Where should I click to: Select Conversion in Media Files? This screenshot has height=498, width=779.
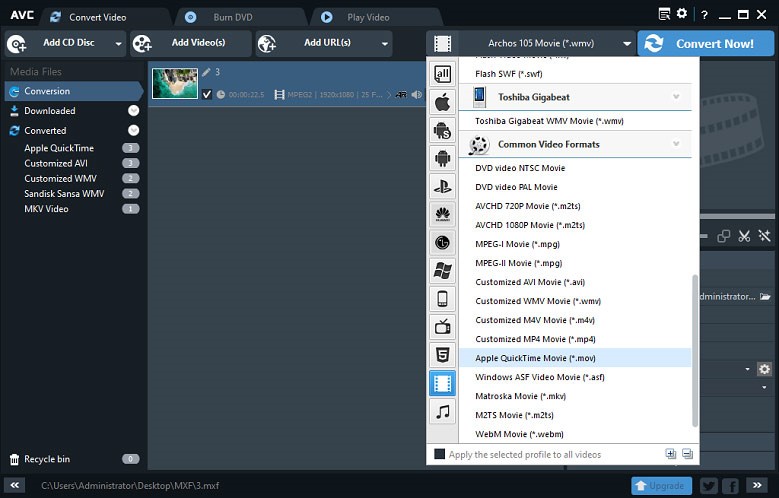coord(74,91)
